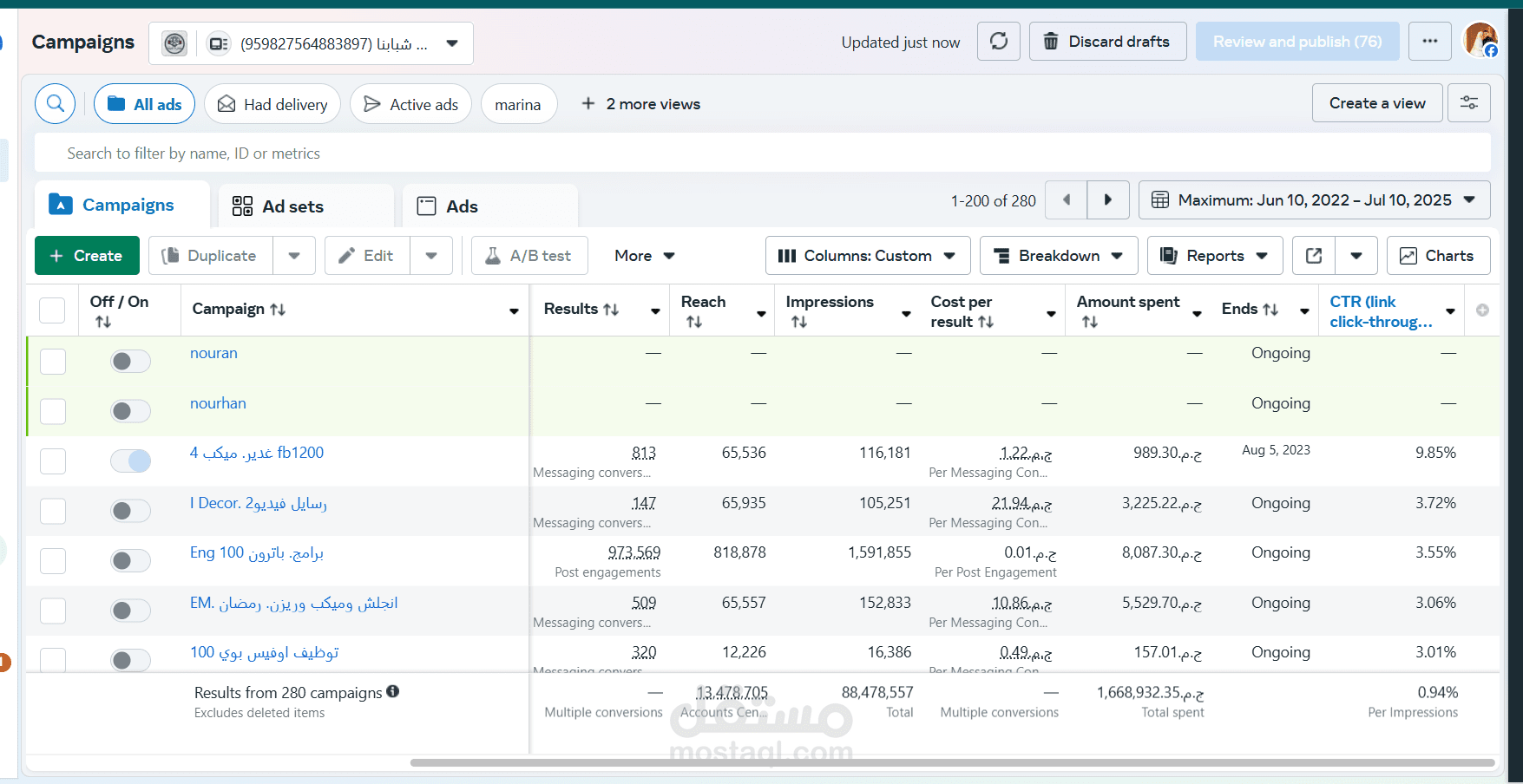Click the search filter input field
The image size is (1523, 784).
click(763, 154)
